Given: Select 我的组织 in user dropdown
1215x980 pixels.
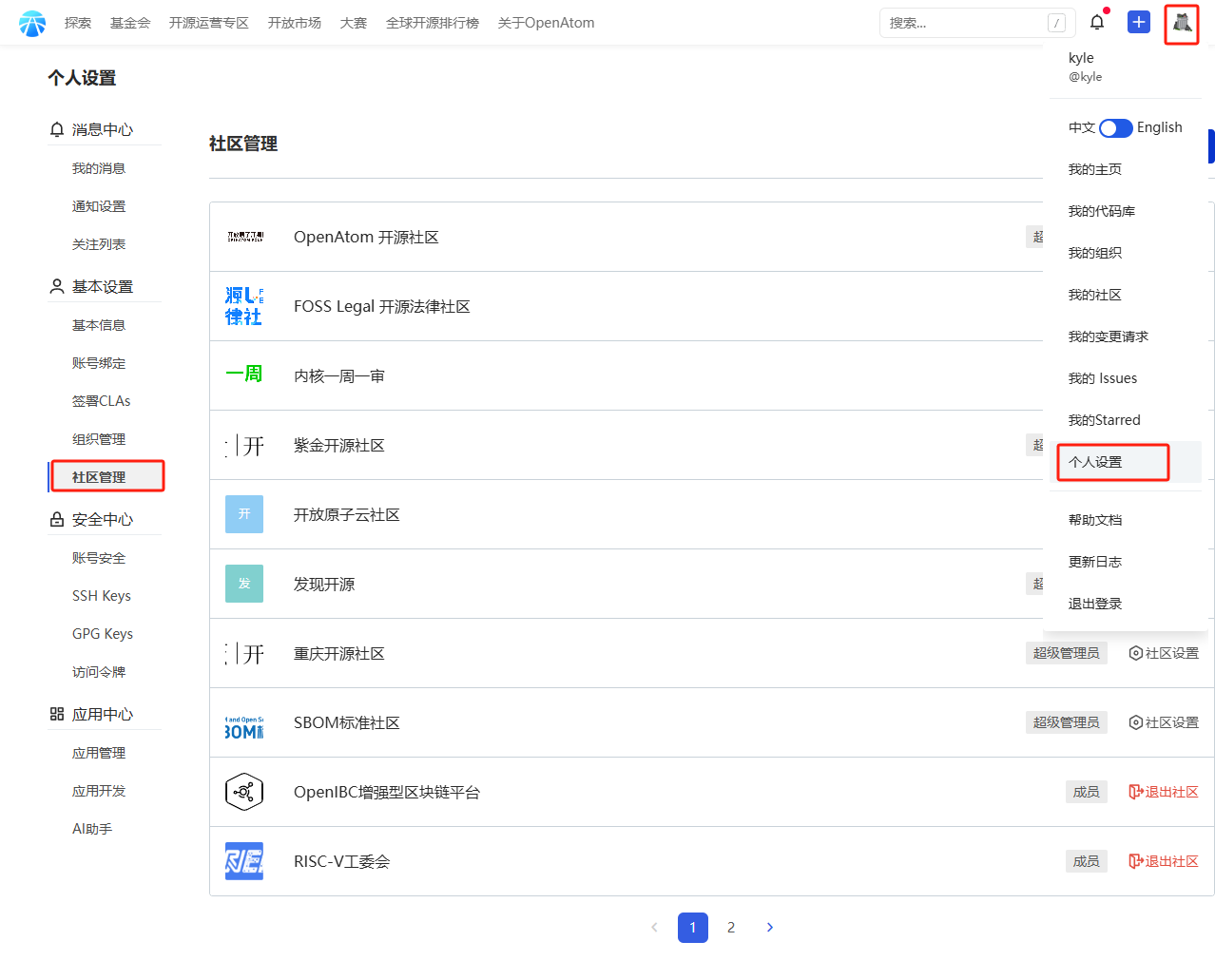Looking at the screenshot, I should tap(1095, 253).
